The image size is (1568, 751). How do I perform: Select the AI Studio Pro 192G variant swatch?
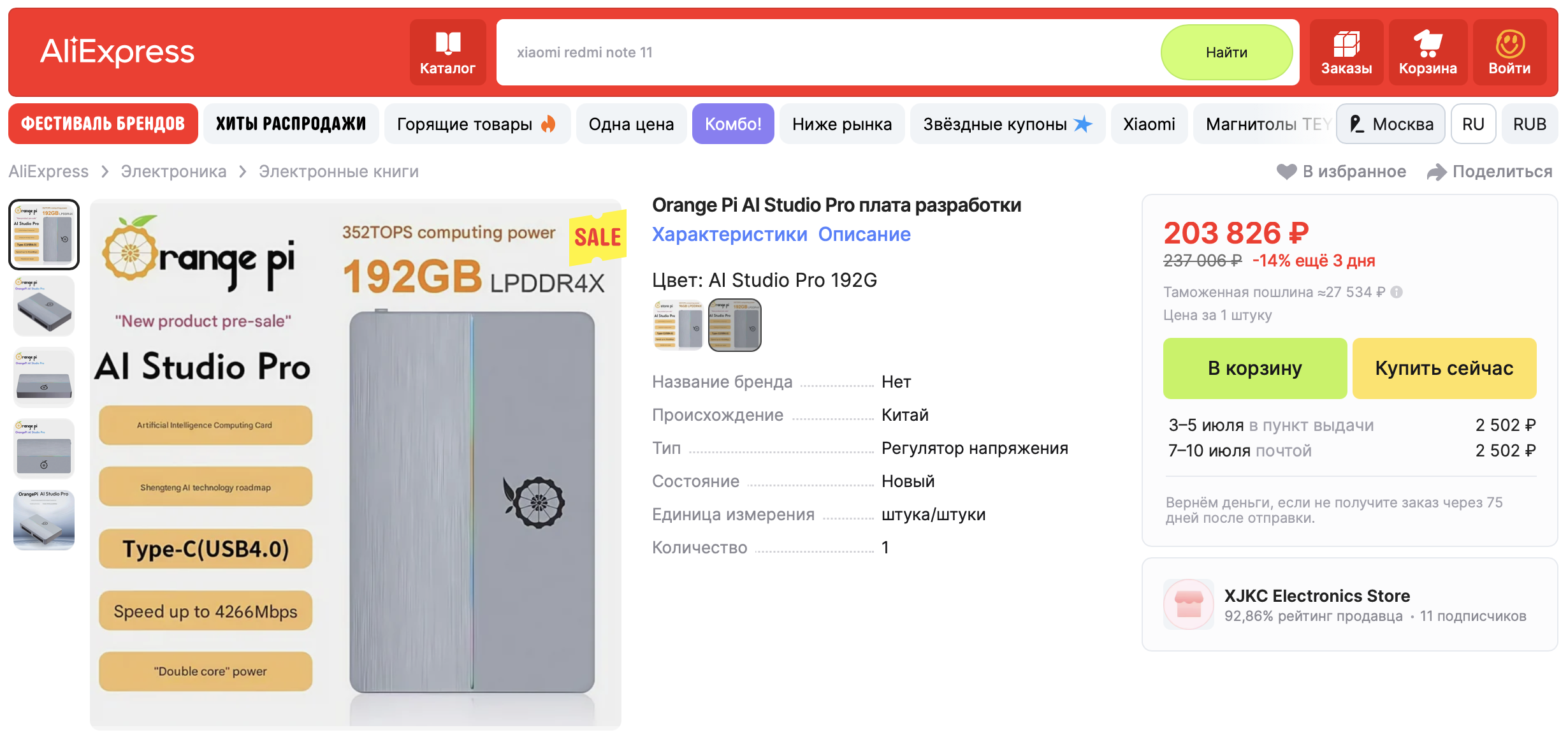tap(735, 325)
